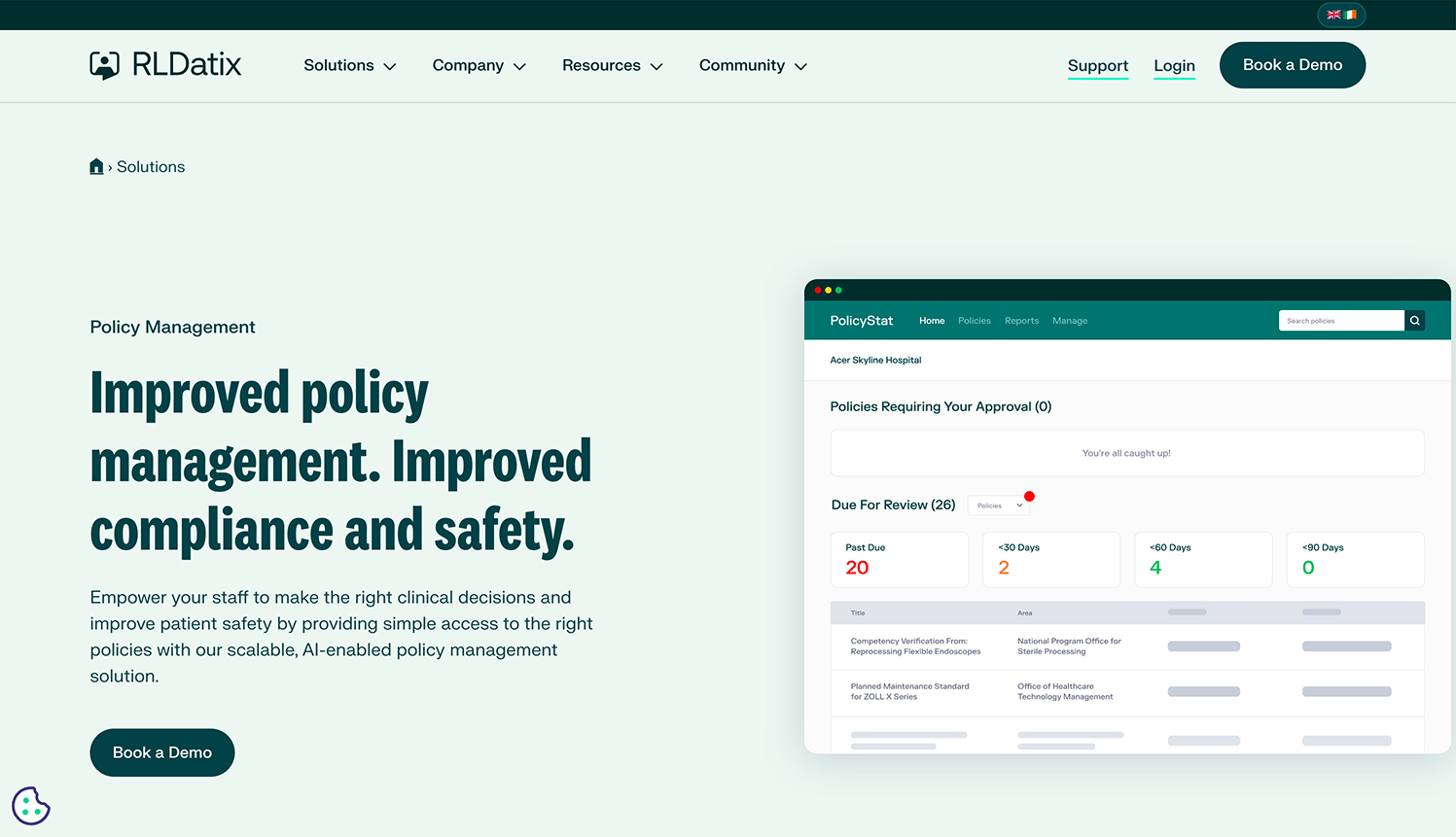Select the Solutions breadcrumb link
The height and width of the screenshot is (837, 1456).
point(151,167)
